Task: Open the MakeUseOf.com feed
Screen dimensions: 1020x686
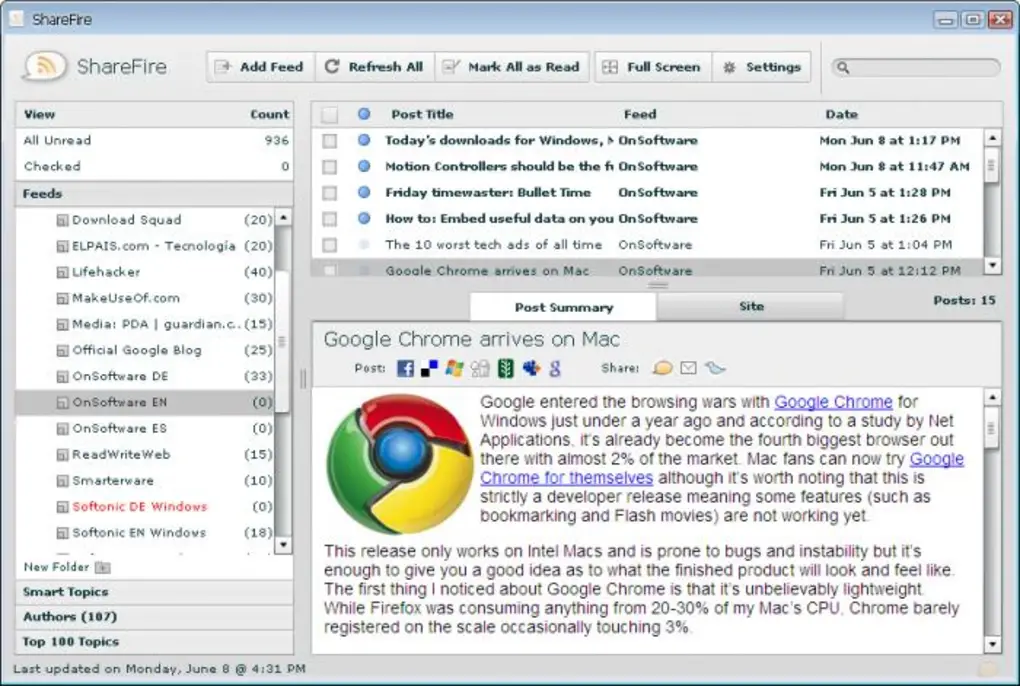Action: pyautogui.click(x=145, y=298)
